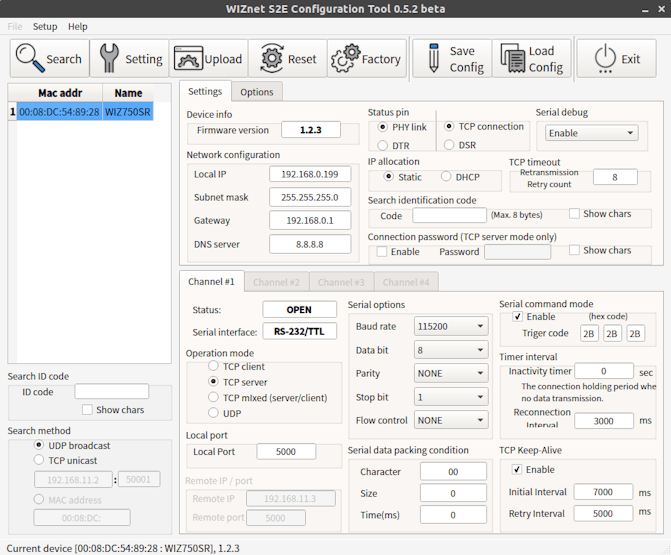Click the Save Config pencil icon
Image resolution: width=671 pixels, height=555 pixels.
point(433,58)
